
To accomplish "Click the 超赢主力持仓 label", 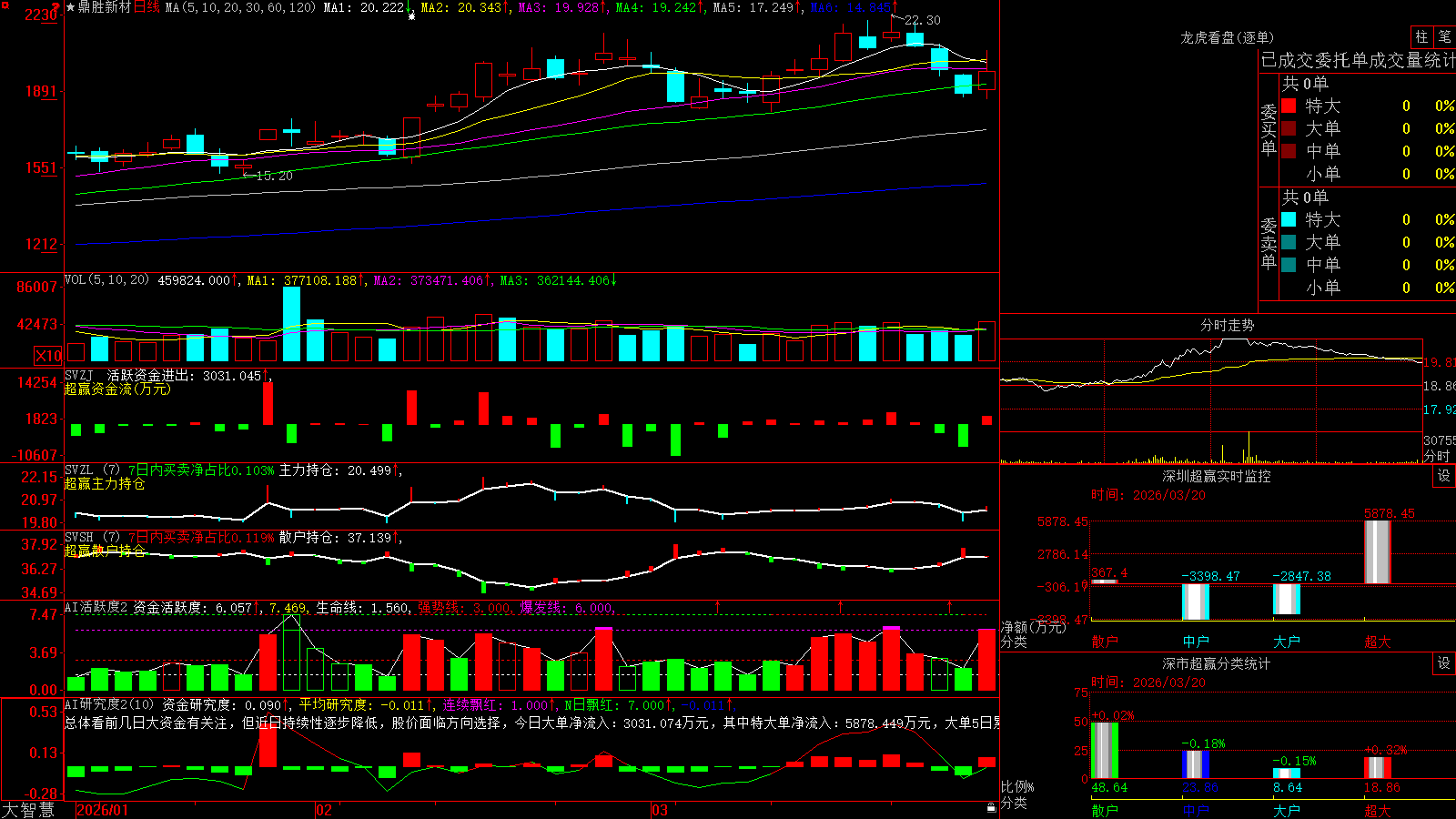I will point(105,484).
